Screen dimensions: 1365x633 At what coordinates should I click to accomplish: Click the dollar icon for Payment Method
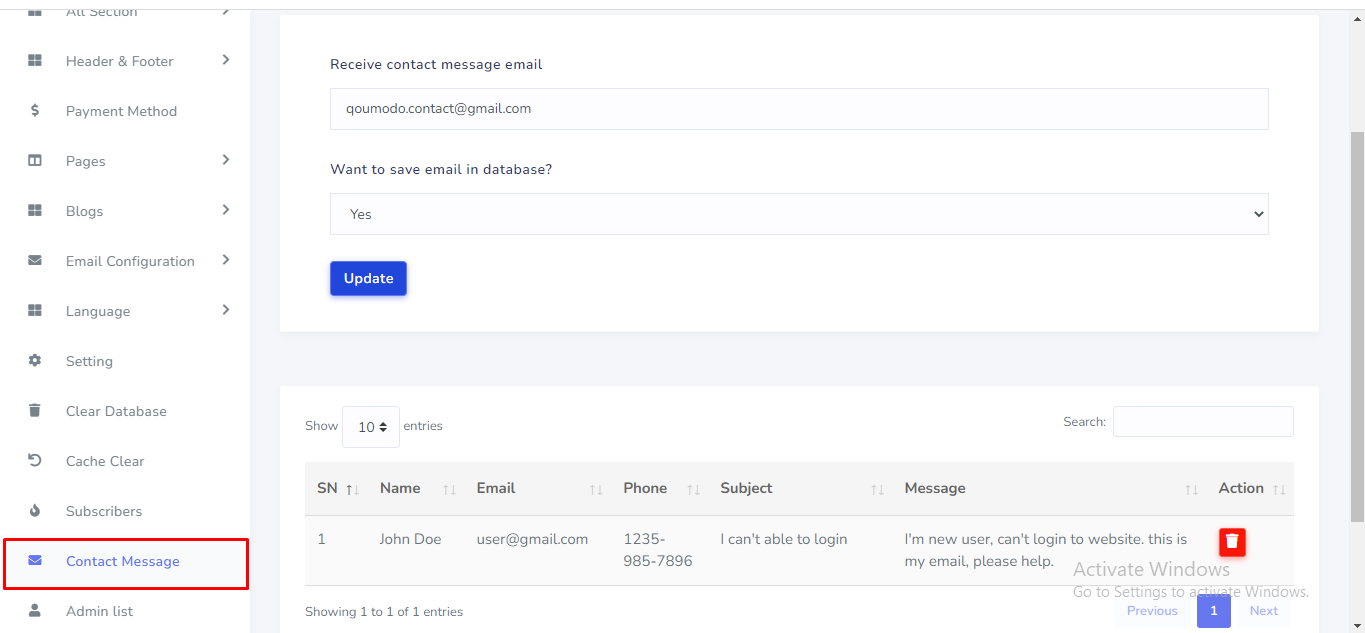35,111
